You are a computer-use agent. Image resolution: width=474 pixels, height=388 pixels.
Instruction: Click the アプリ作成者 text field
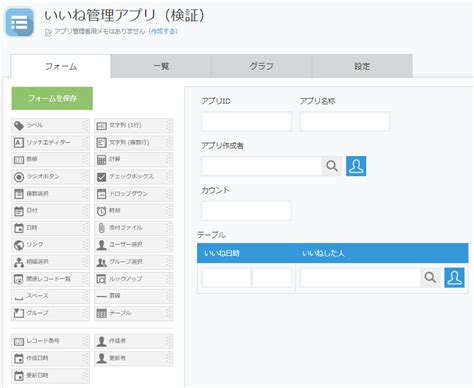261,166
